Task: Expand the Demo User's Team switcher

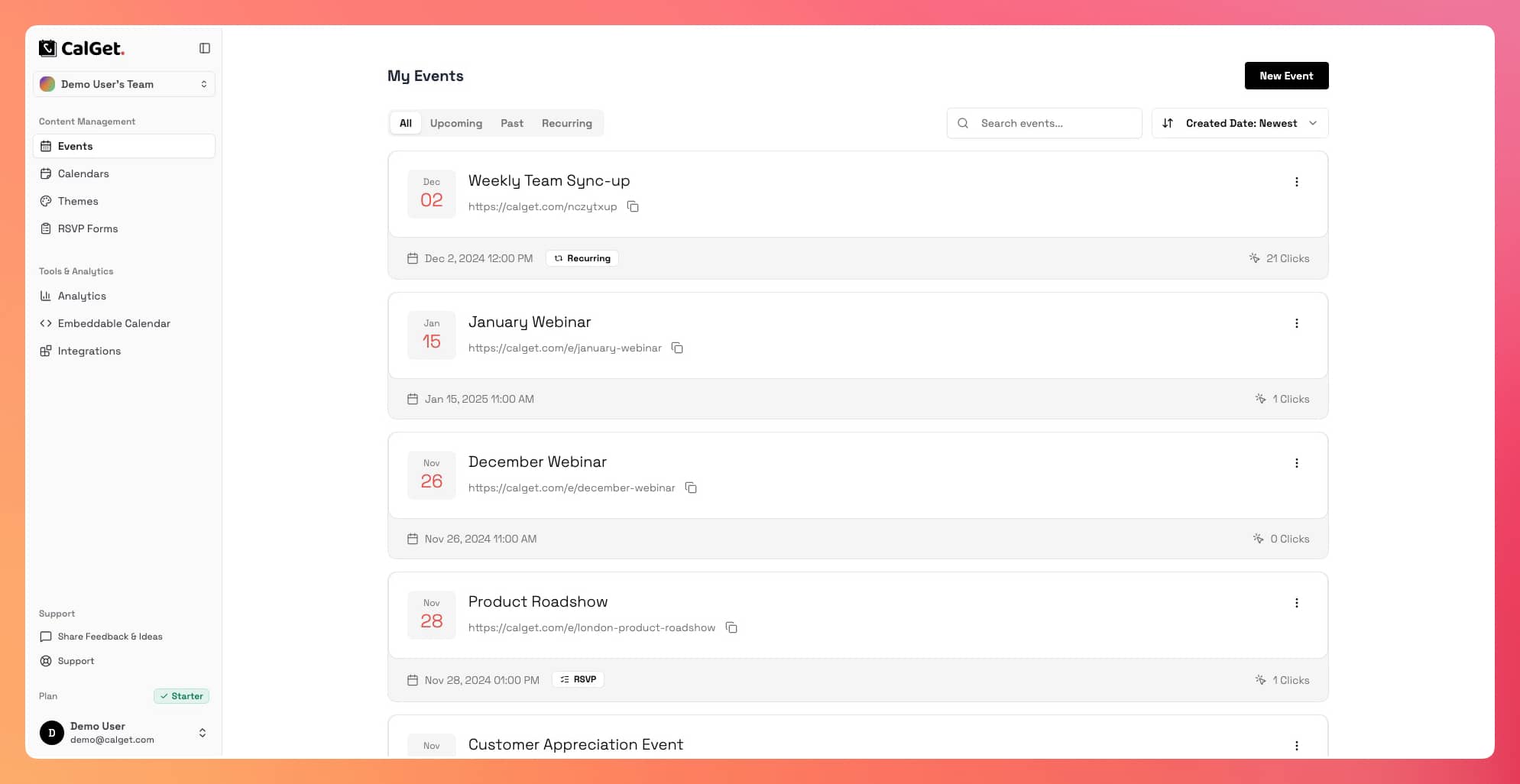Action: [x=124, y=84]
